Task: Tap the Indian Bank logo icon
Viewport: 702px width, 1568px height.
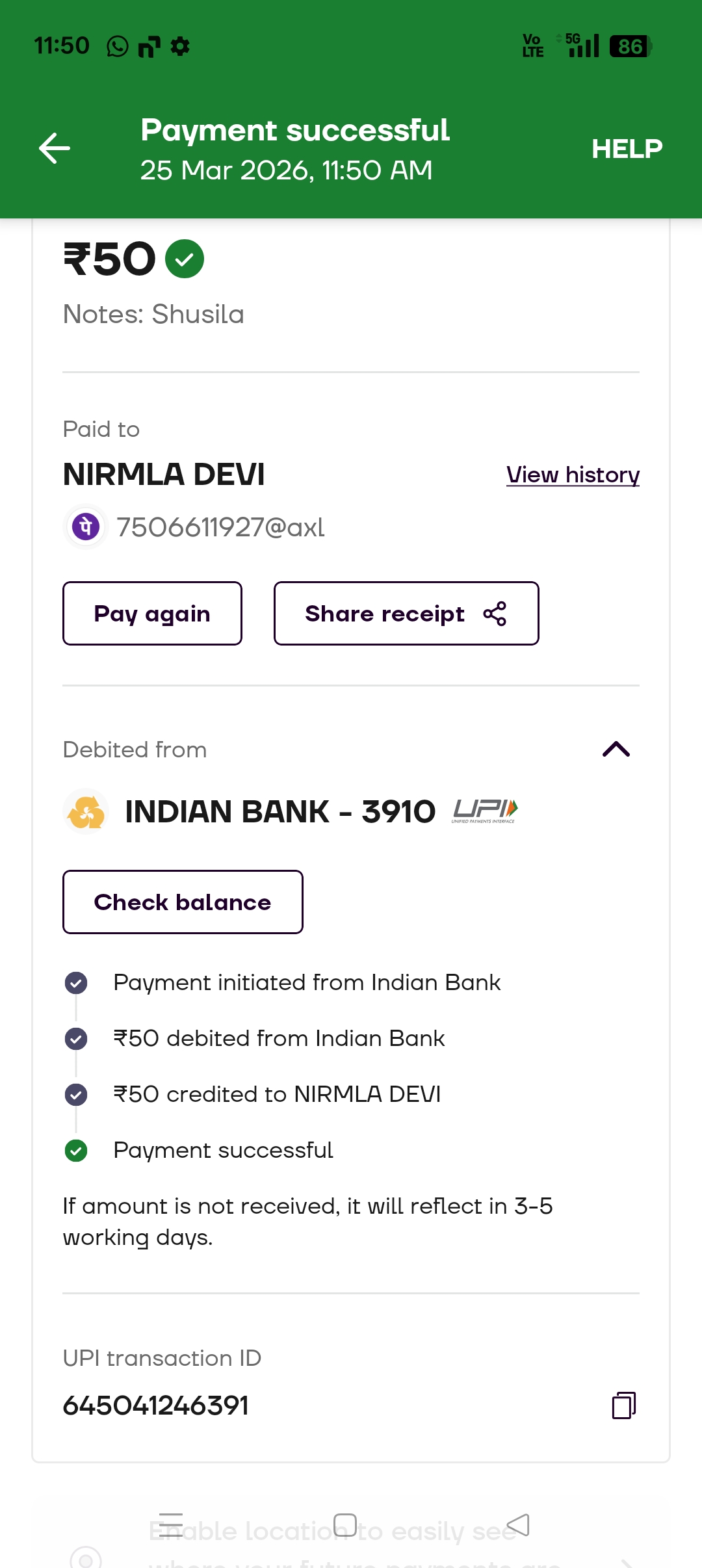Action: [86, 811]
